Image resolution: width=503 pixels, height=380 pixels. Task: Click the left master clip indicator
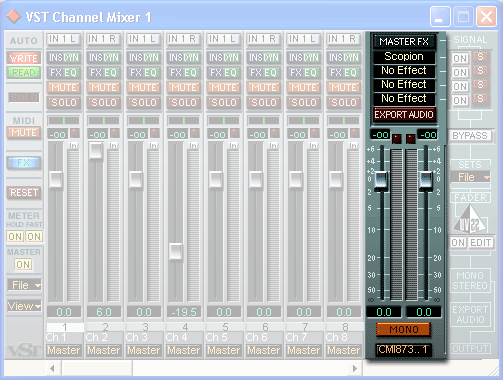click(397, 138)
